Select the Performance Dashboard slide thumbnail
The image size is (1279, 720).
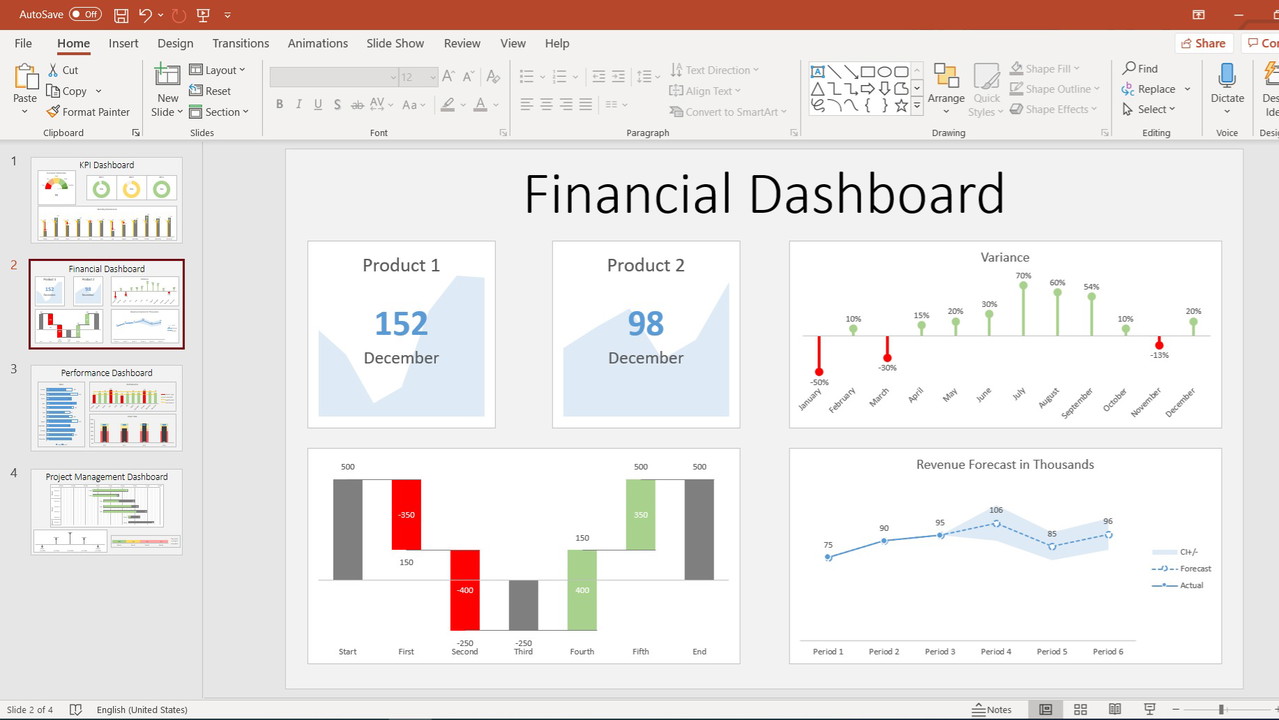tap(106, 408)
